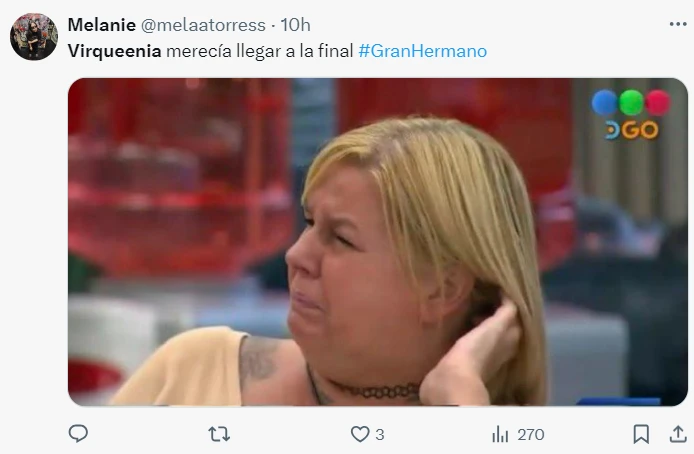The height and width of the screenshot is (454, 694).
Task: Bookmark this tweet
Action: point(641,434)
